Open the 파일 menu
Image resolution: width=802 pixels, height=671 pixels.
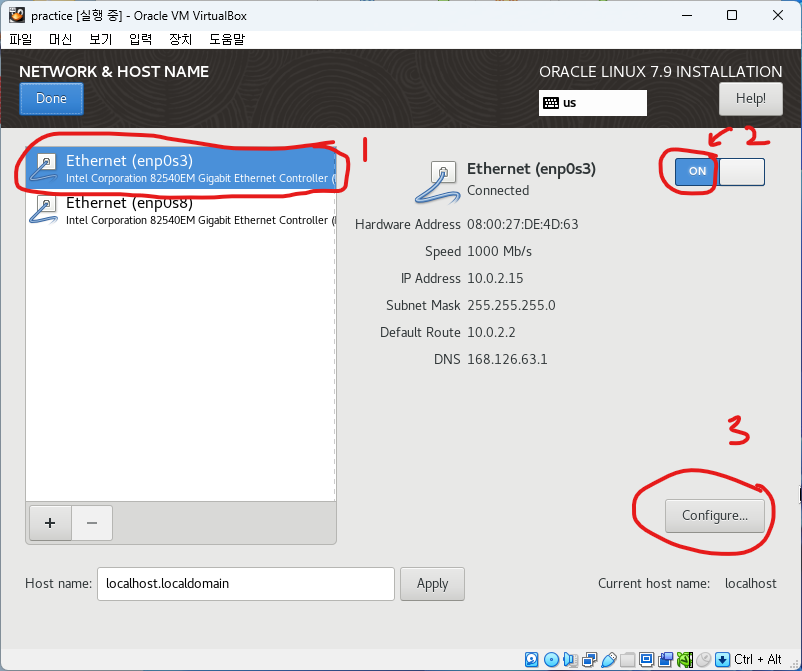(20, 39)
